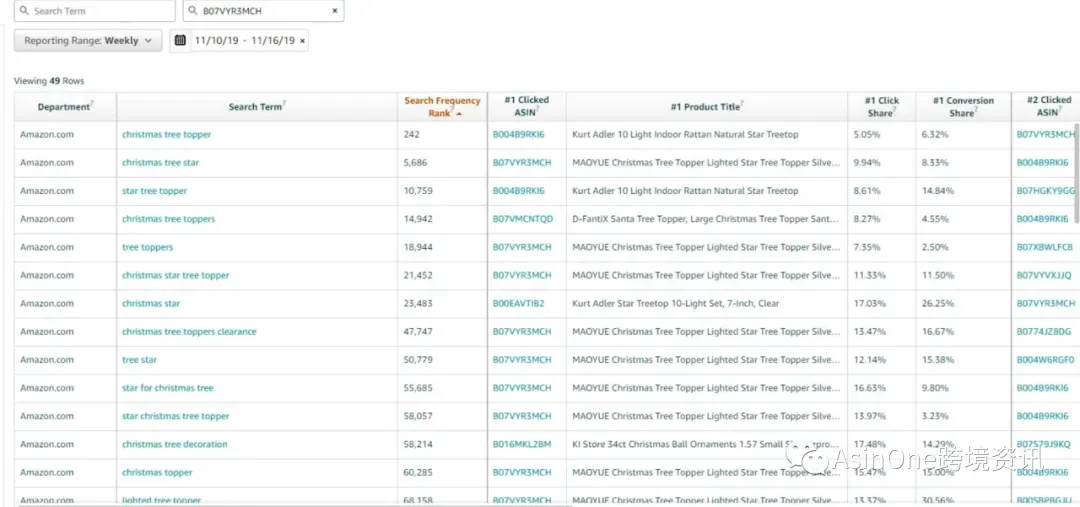Open search term 'star christmas tree topper'
The image size is (1080, 507).
tap(176, 416)
